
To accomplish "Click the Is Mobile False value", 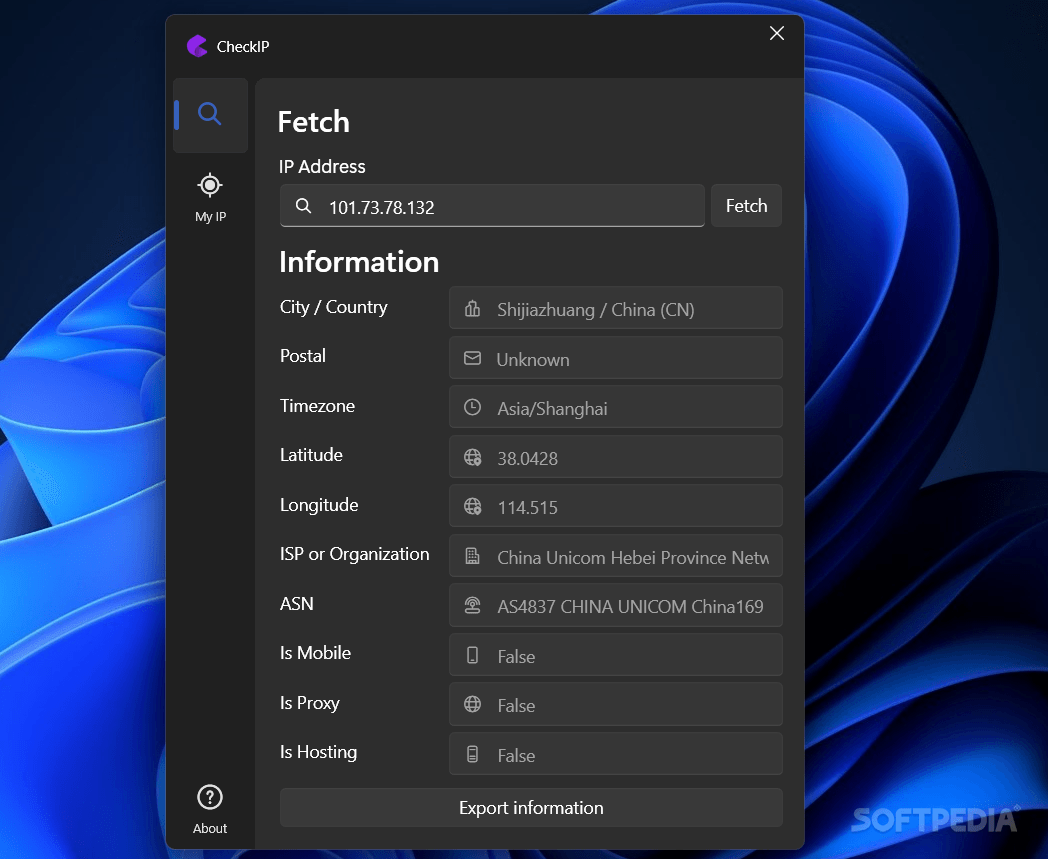I will point(516,656).
